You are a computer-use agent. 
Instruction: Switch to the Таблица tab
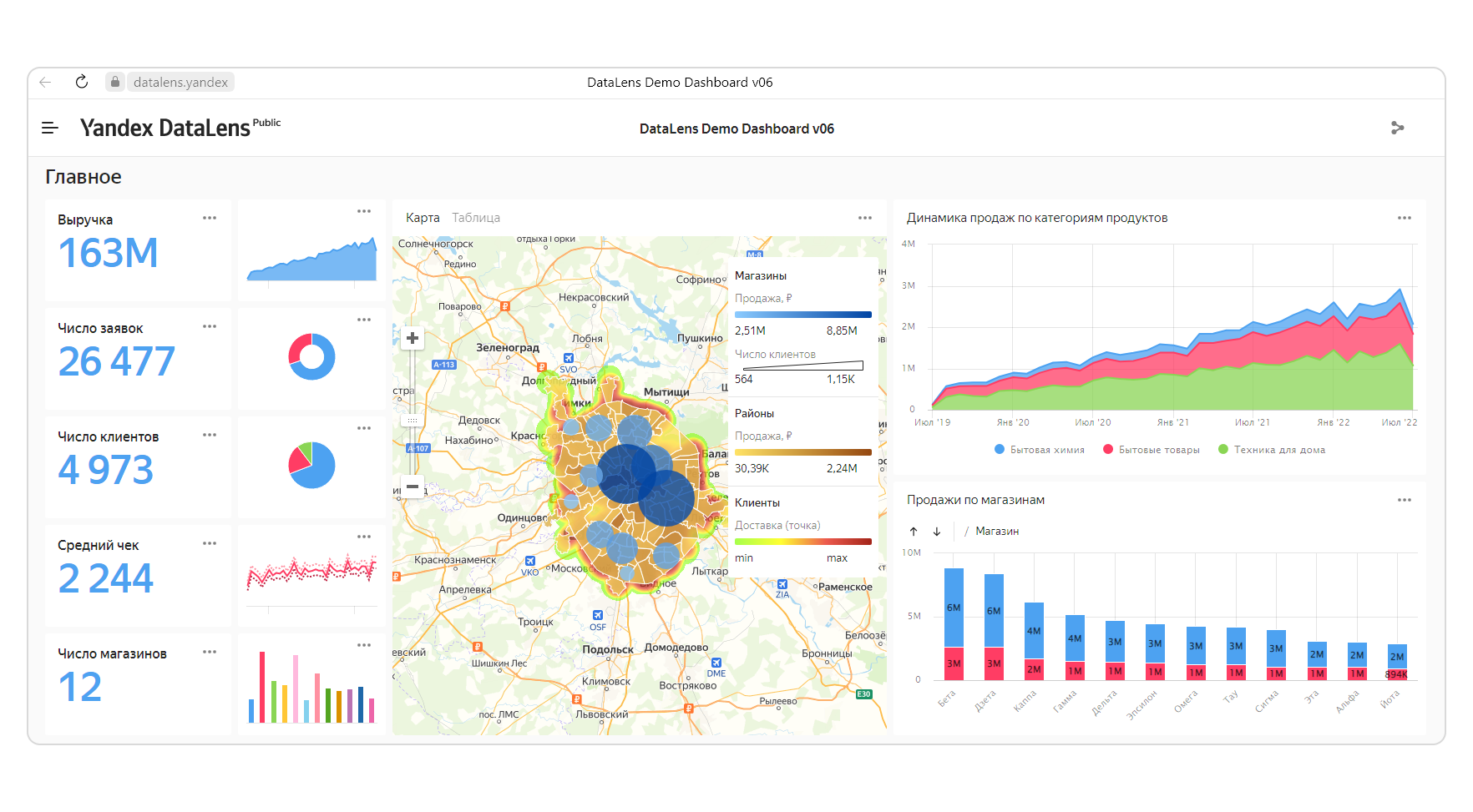coord(476,218)
